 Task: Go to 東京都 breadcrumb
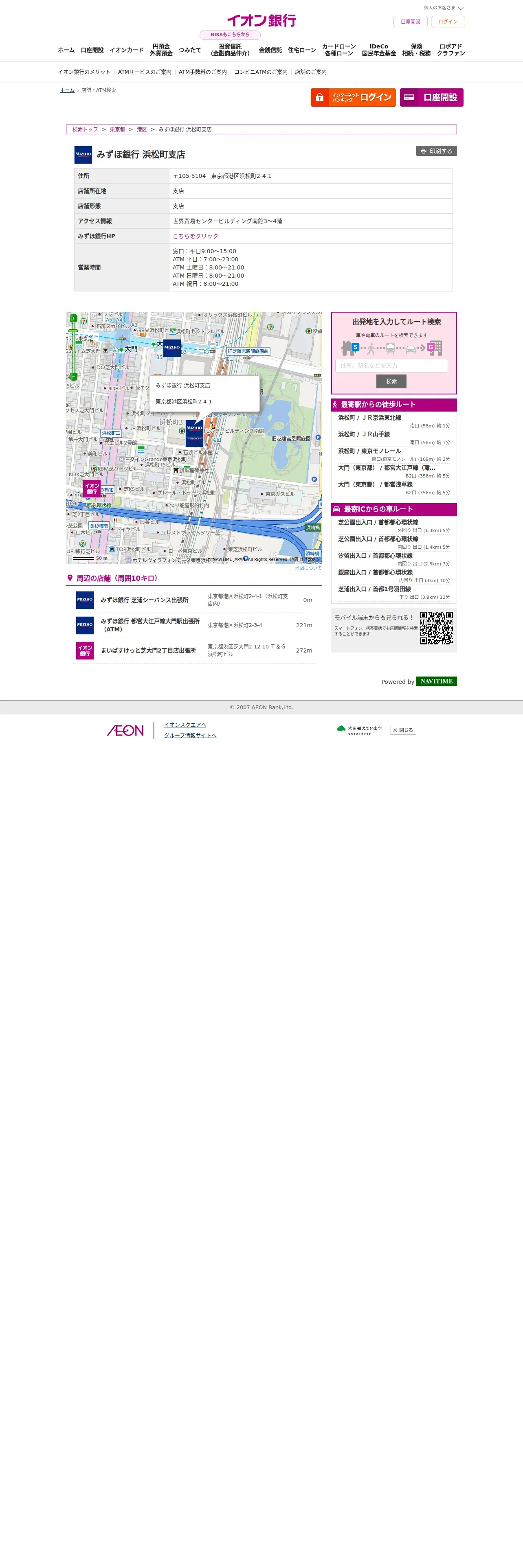pos(117,130)
